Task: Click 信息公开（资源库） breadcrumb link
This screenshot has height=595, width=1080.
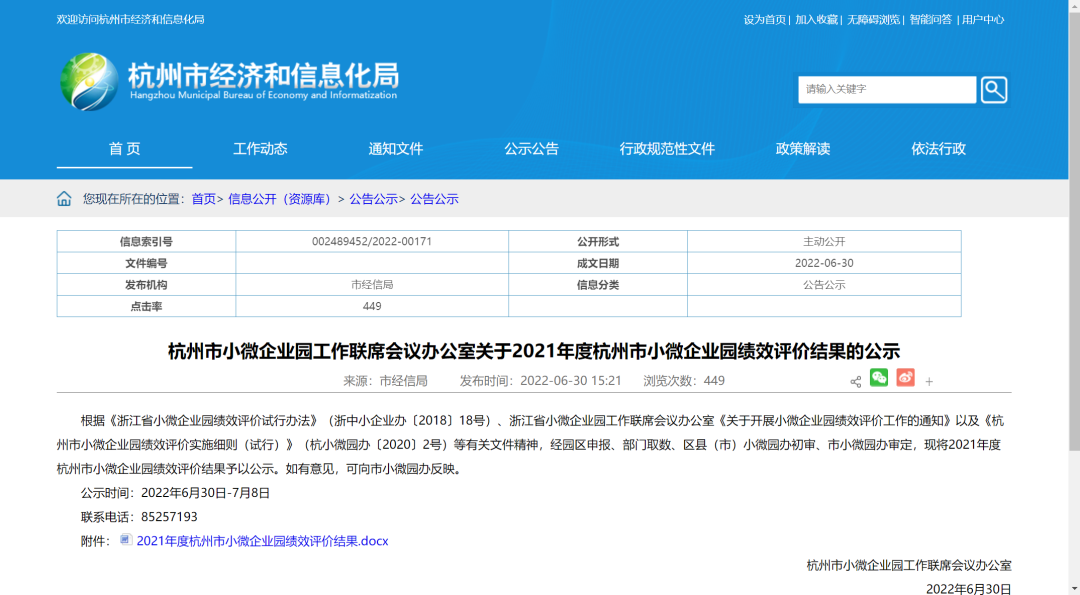Action: [x=281, y=199]
